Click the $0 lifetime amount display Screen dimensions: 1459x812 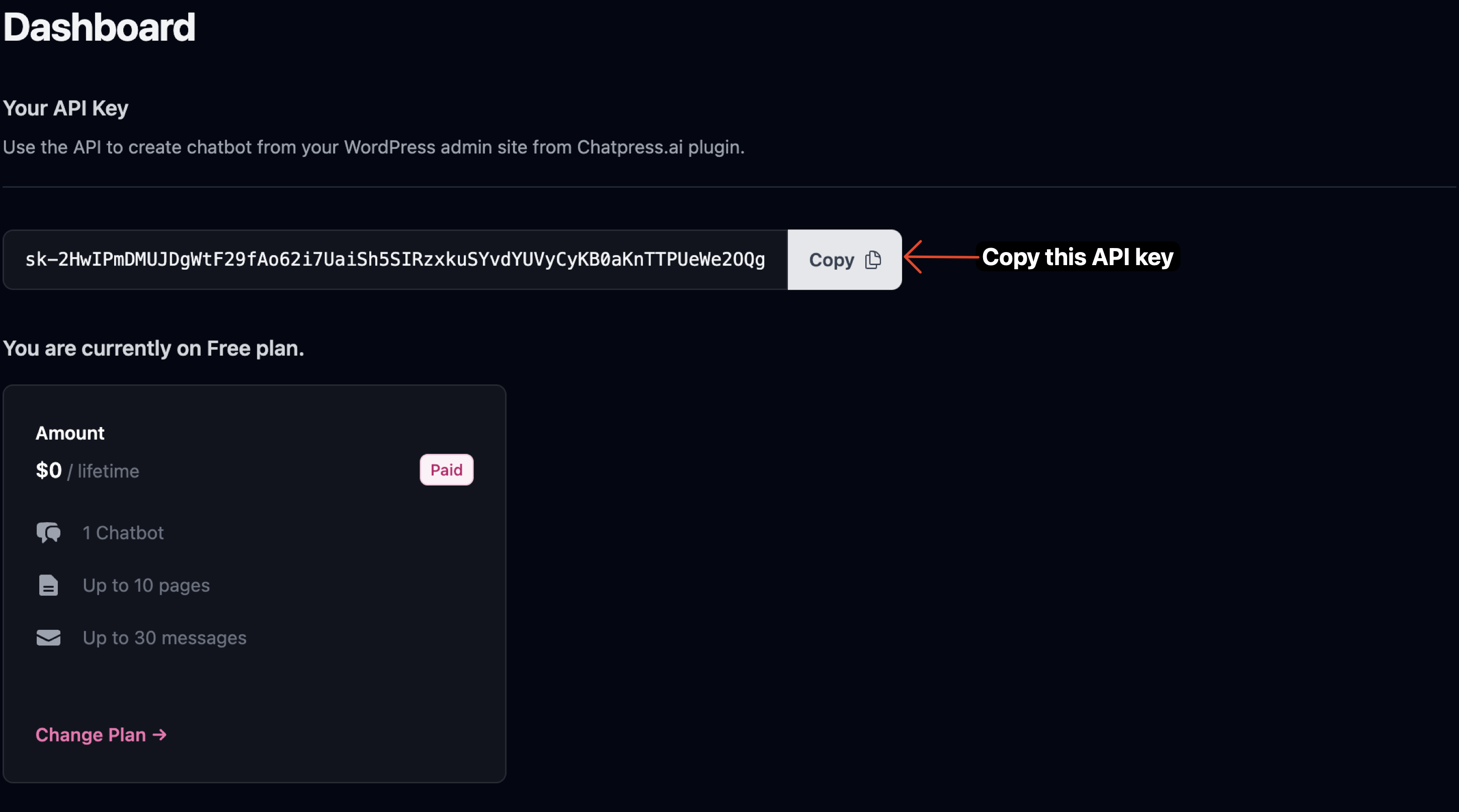point(87,470)
